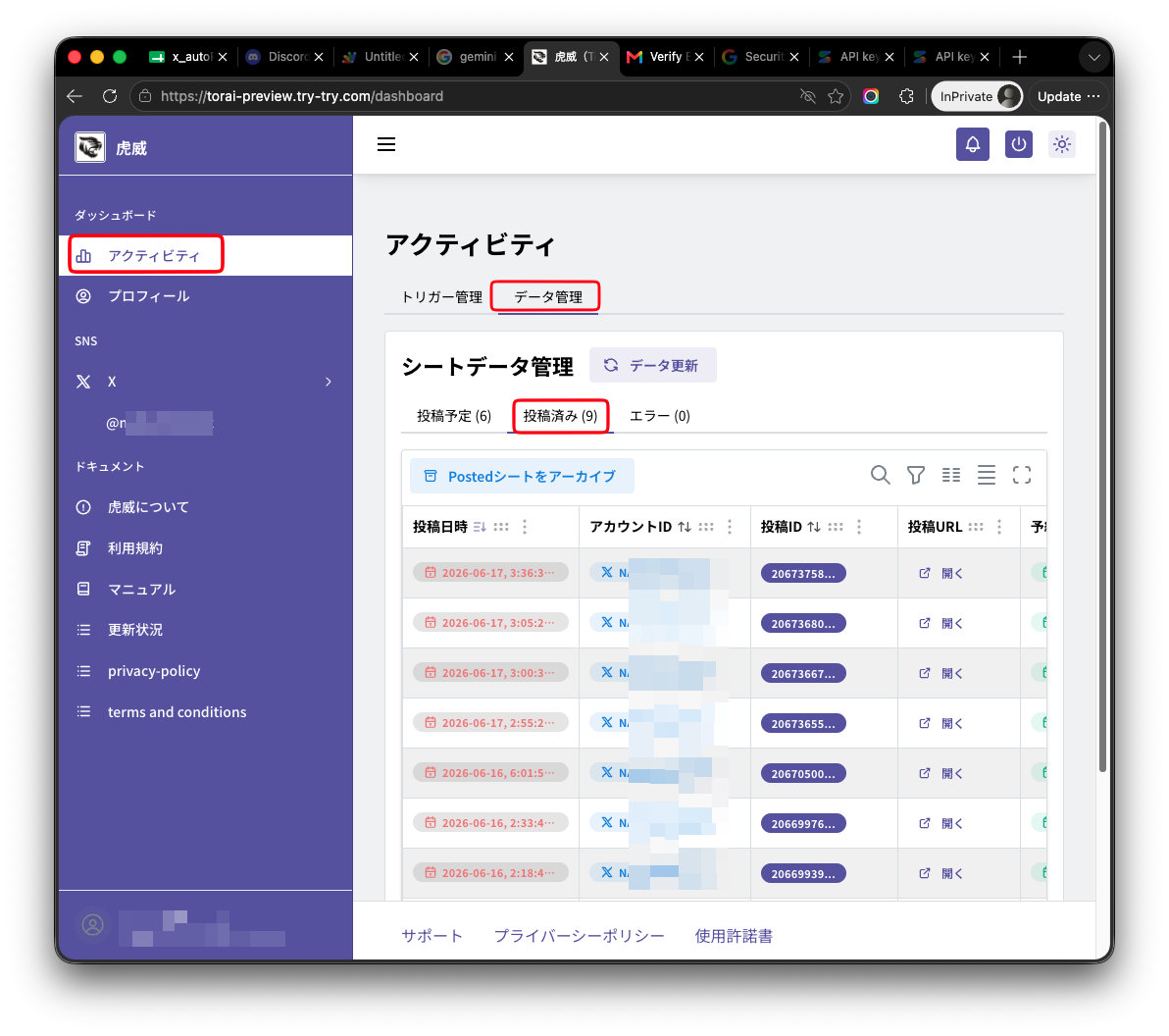The height and width of the screenshot is (1036, 1169).
Task: Switch to 投稿予定 (6) tab
Action: (453, 416)
